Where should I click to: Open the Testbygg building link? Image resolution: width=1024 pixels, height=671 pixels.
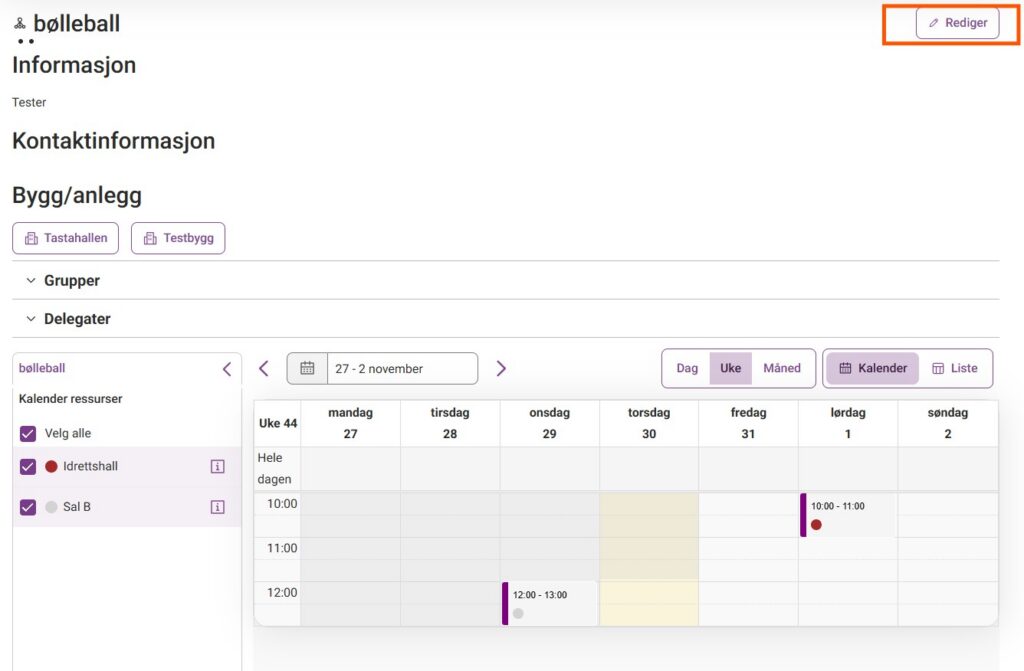click(178, 238)
